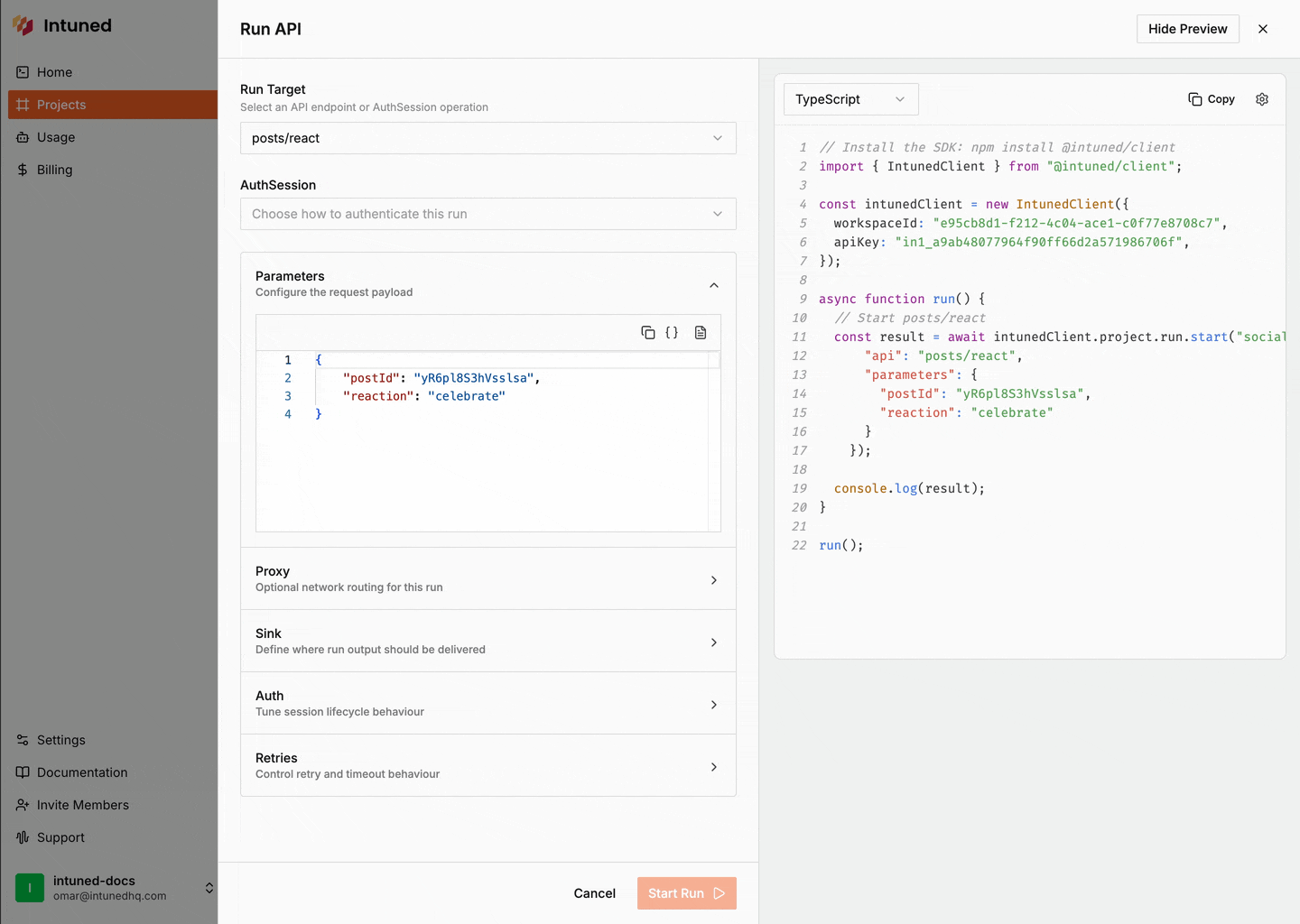Open the Usage page
Image resolution: width=1300 pixels, height=924 pixels.
point(56,137)
